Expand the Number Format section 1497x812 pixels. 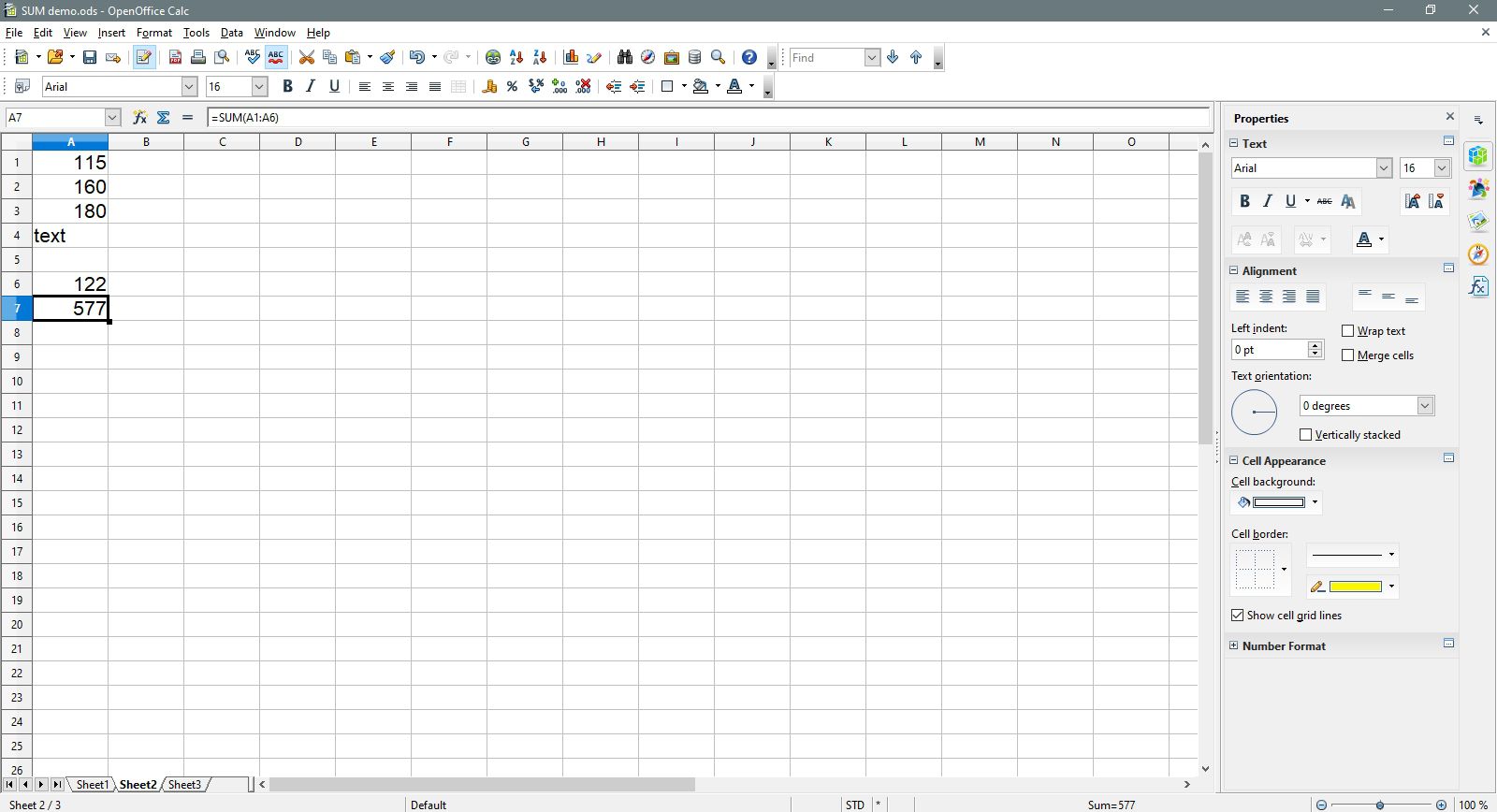(x=1233, y=645)
